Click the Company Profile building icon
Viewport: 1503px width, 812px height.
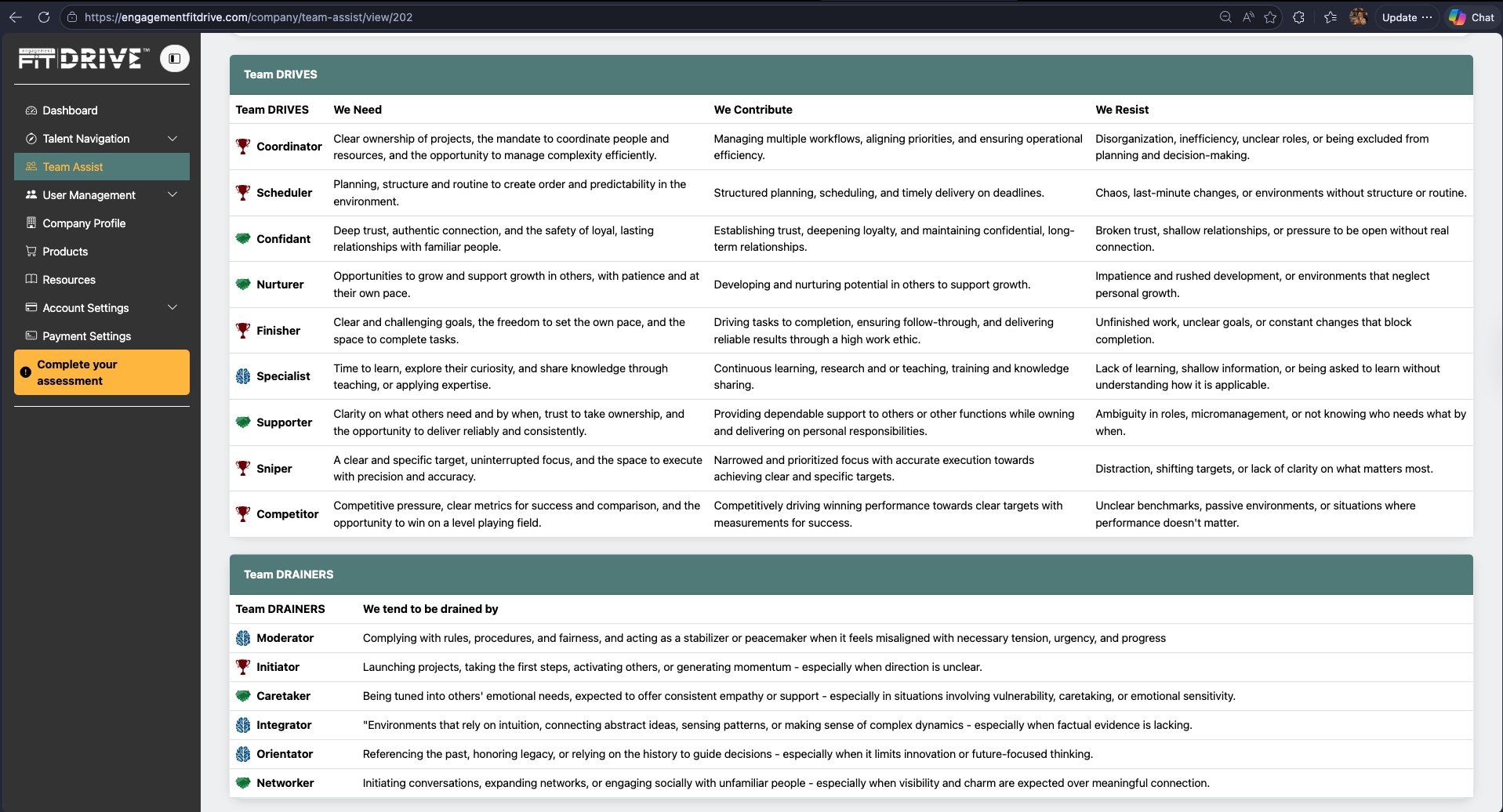click(31, 223)
